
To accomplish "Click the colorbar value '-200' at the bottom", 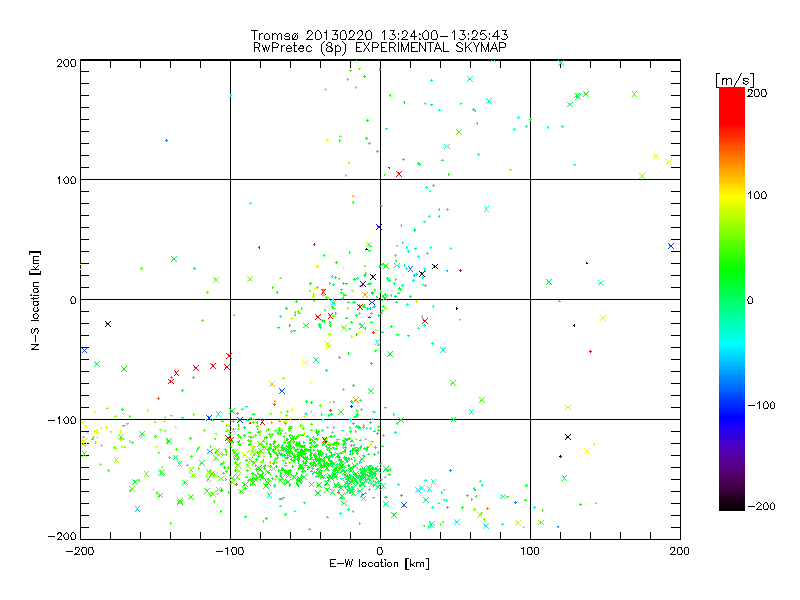I will (x=761, y=506).
